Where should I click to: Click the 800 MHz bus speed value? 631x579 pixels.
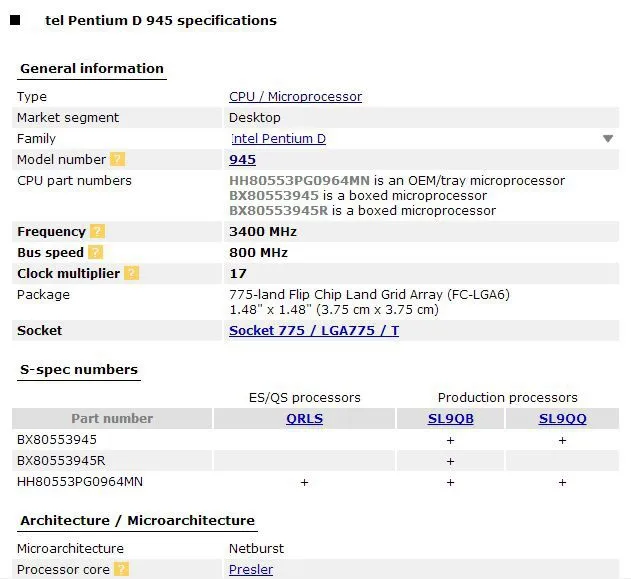point(258,252)
